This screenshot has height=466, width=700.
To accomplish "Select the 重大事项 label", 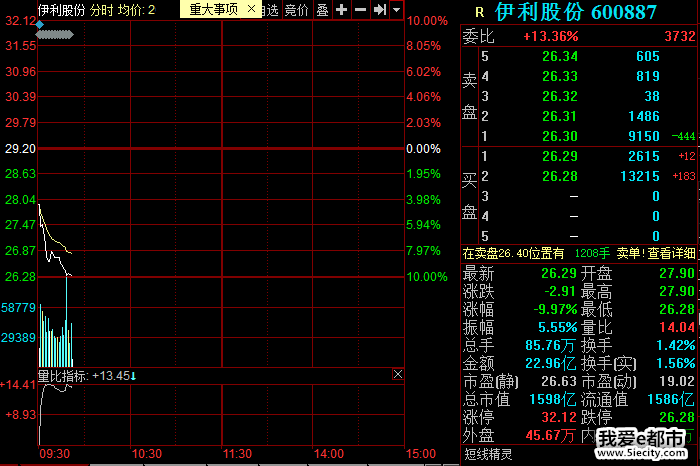I will pos(213,9).
